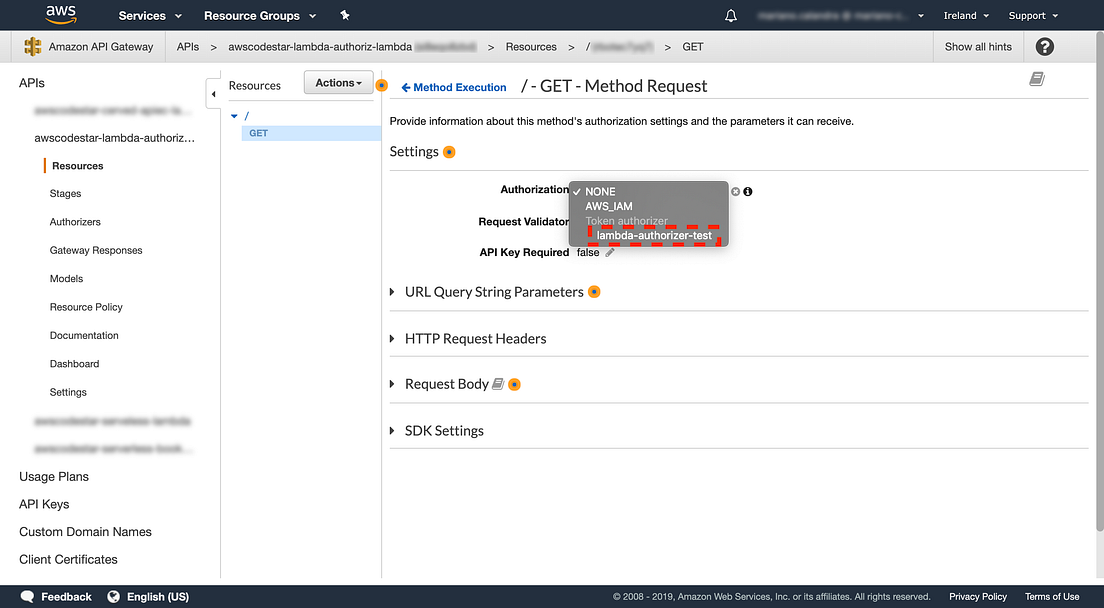Cancel Authorization edit with x icon
This screenshot has height=608, width=1104.
point(736,191)
